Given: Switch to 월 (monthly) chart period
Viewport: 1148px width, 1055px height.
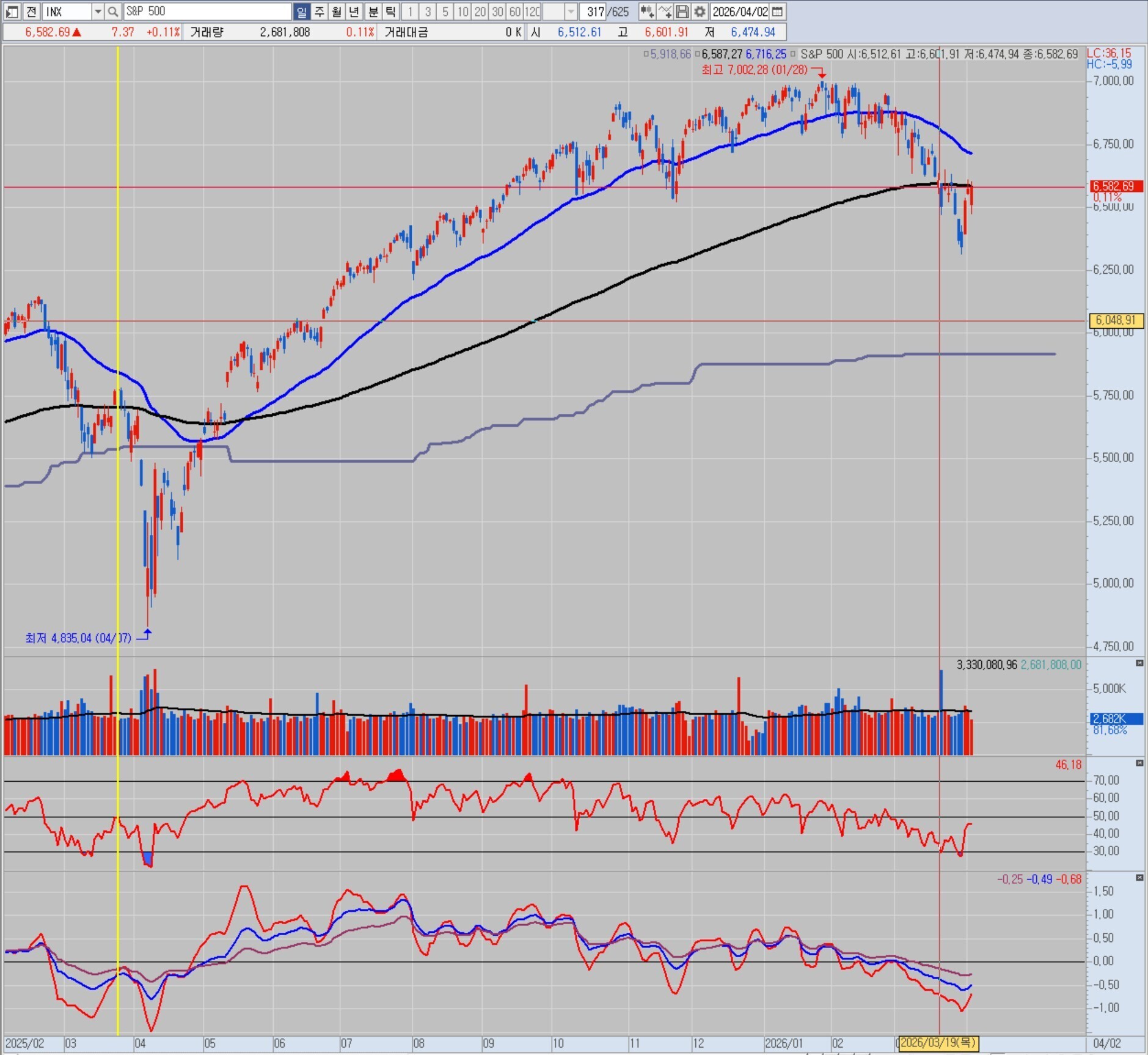Looking at the screenshot, I should tap(337, 11).
